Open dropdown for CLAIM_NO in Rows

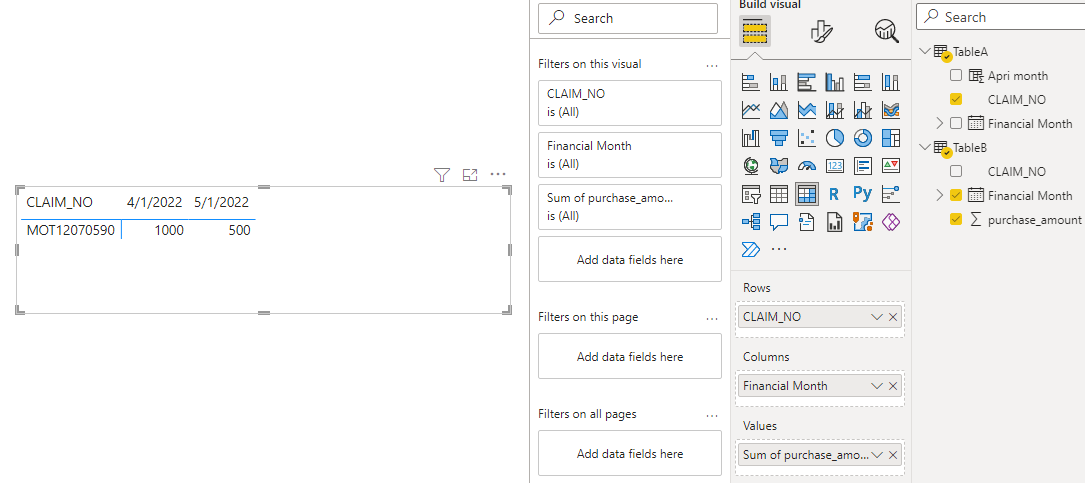point(877,317)
